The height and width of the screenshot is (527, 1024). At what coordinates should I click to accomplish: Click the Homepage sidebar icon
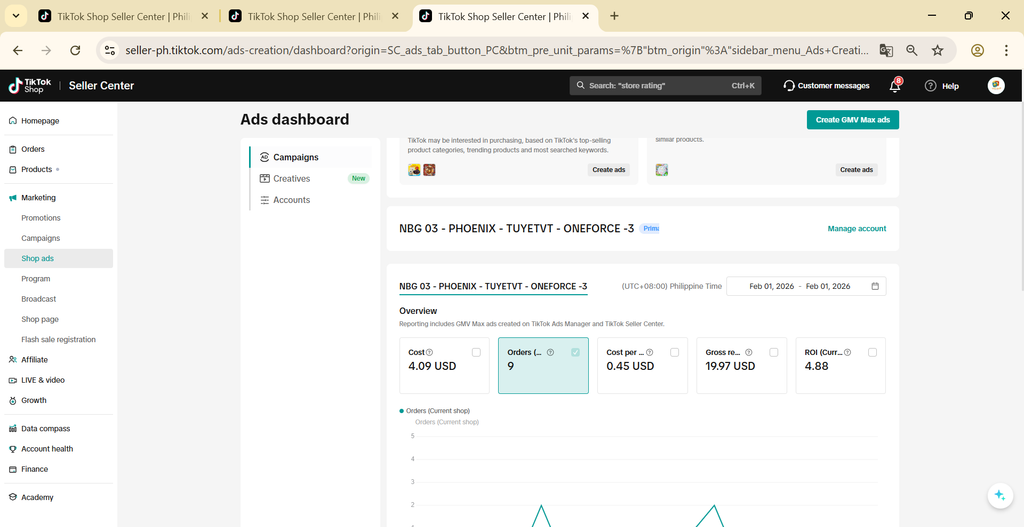[x=13, y=121]
